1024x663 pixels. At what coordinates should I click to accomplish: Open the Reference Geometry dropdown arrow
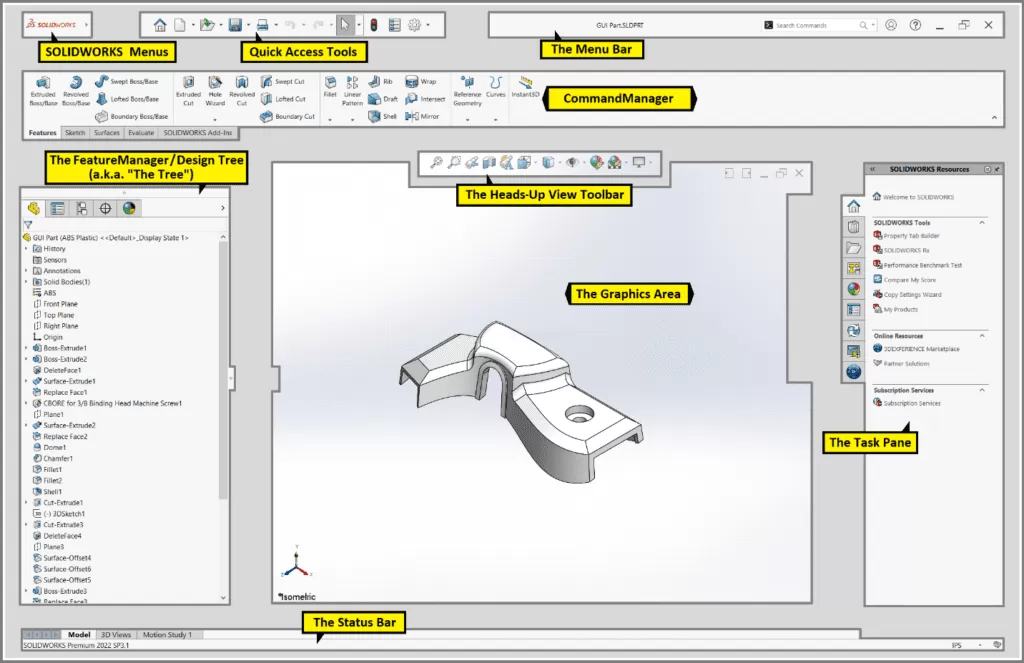click(x=468, y=120)
